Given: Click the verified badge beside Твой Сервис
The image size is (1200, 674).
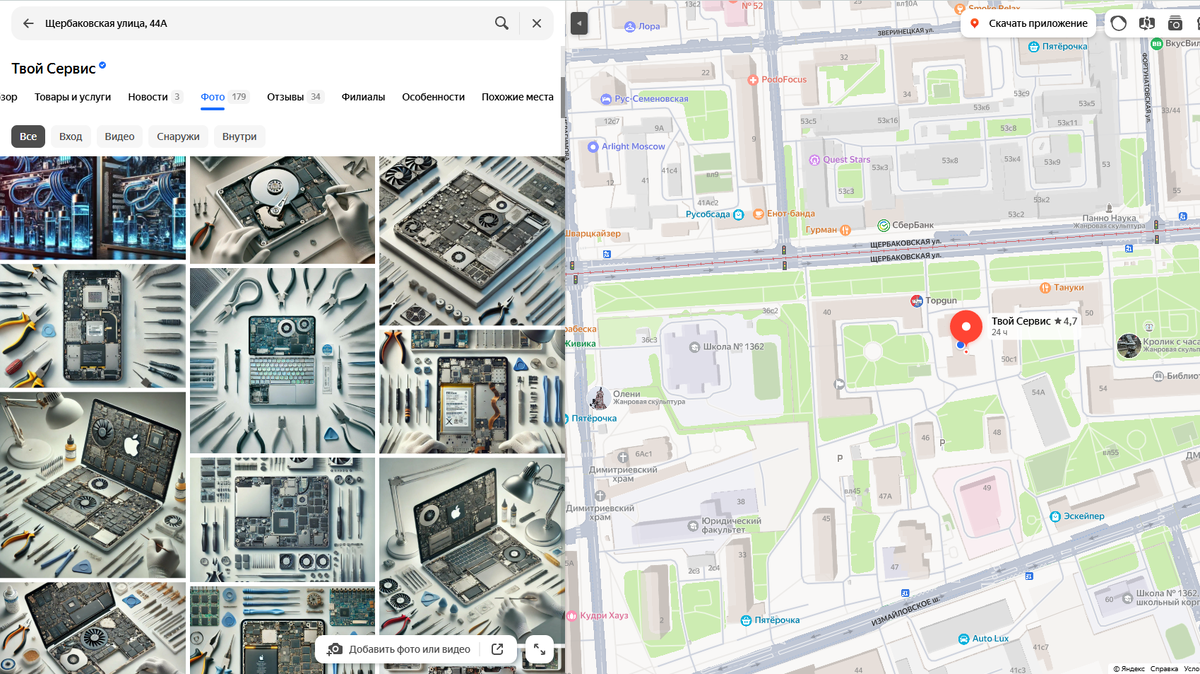Looking at the screenshot, I should tap(103, 66).
